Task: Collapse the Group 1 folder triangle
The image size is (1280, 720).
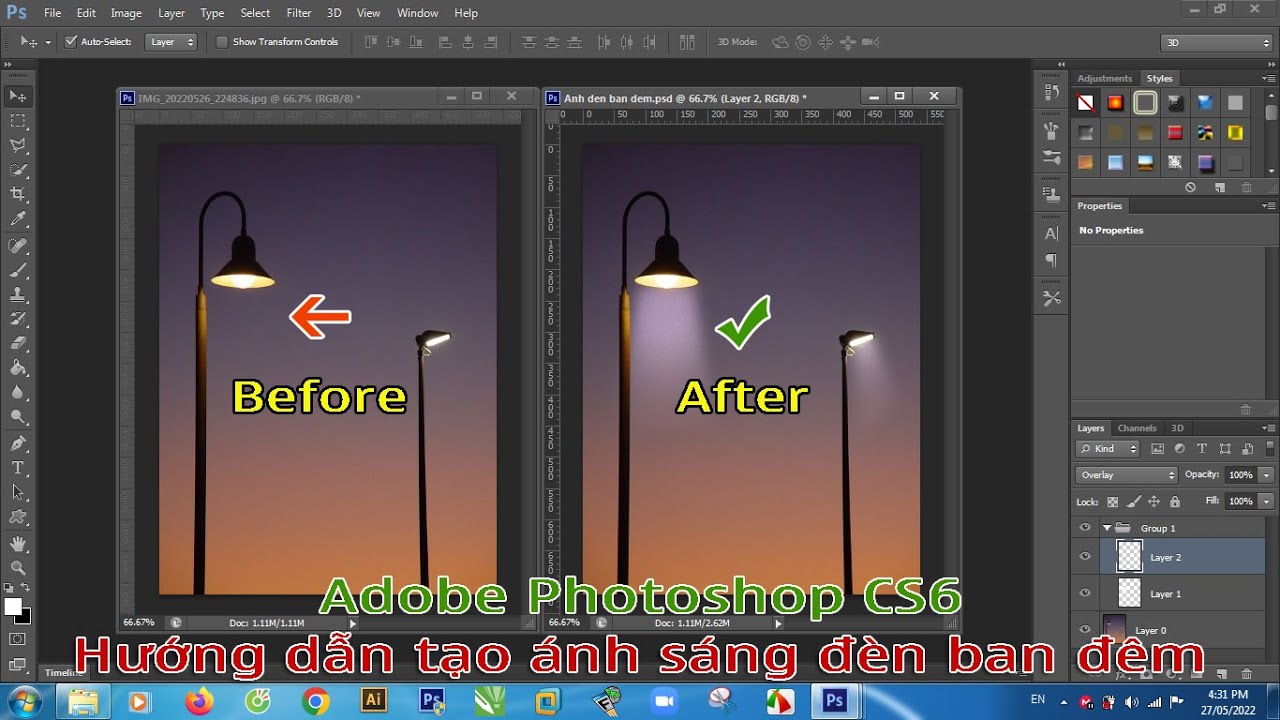Action: click(x=1107, y=528)
